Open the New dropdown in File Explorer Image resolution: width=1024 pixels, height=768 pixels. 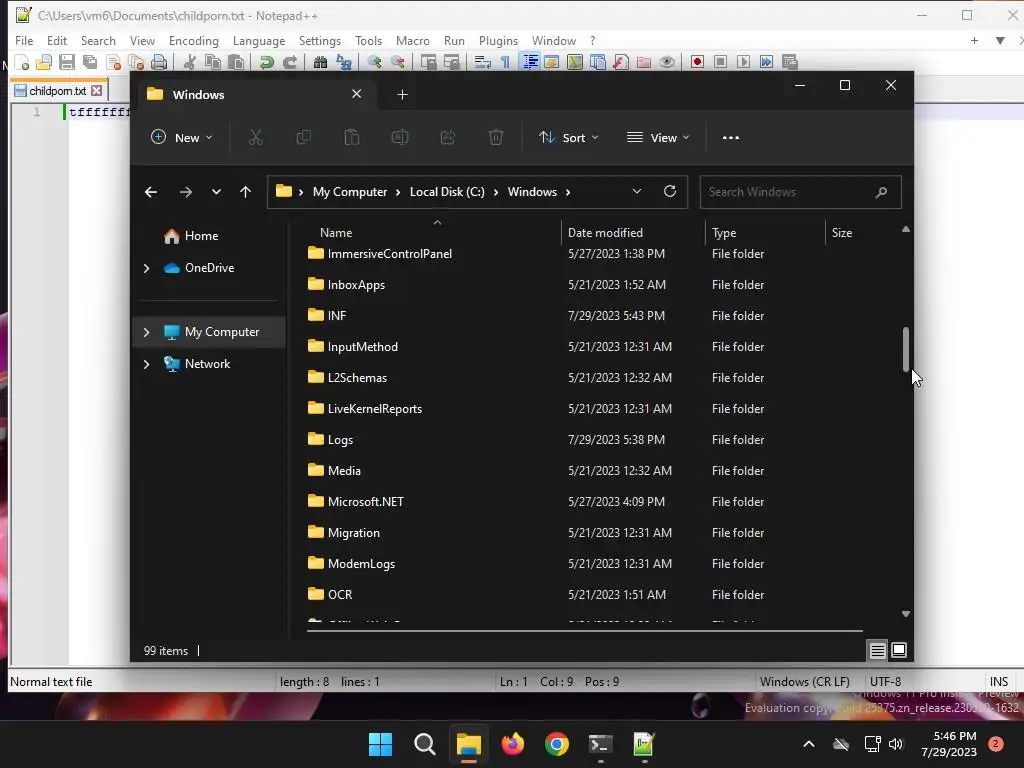(x=182, y=138)
